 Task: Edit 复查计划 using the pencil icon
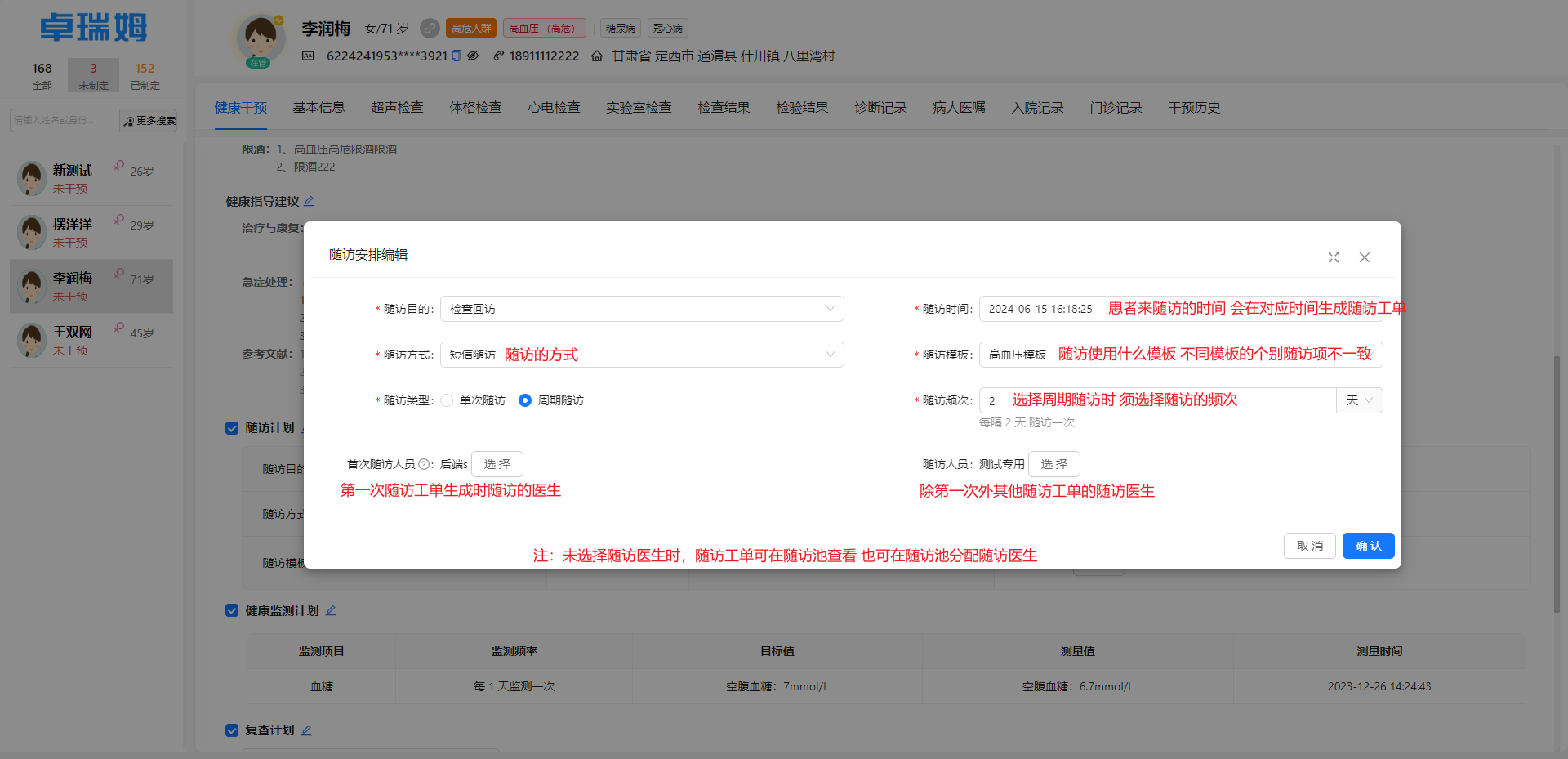pyautogui.click(x=307, y=730)
